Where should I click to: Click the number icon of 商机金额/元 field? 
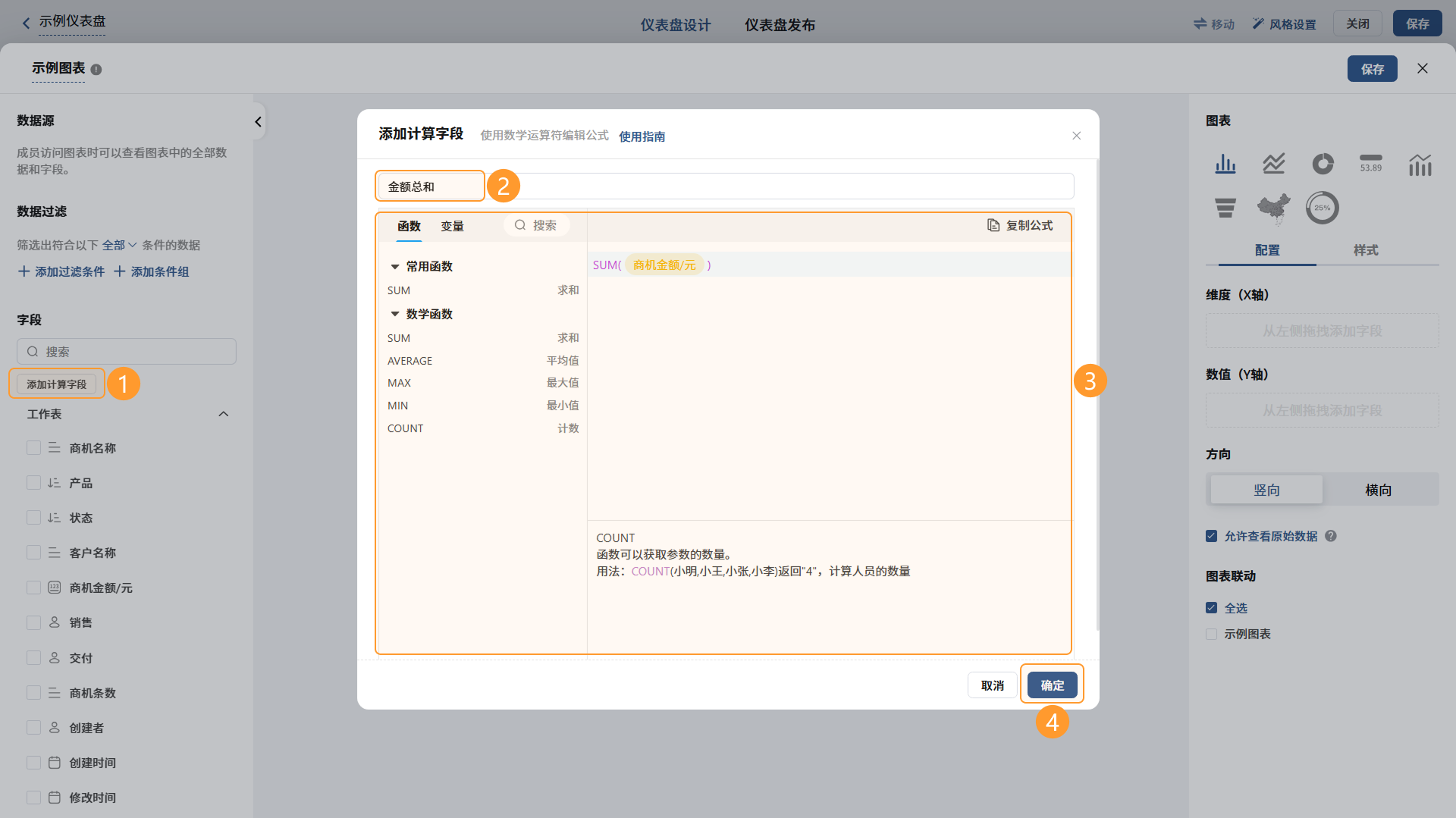[55, 588]
